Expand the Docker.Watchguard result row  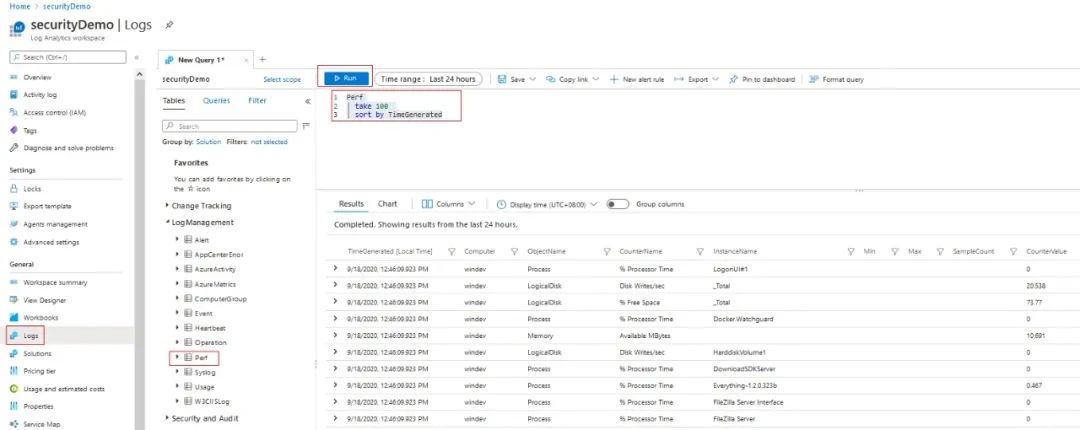pyautogui.click(x=336, y=319)
